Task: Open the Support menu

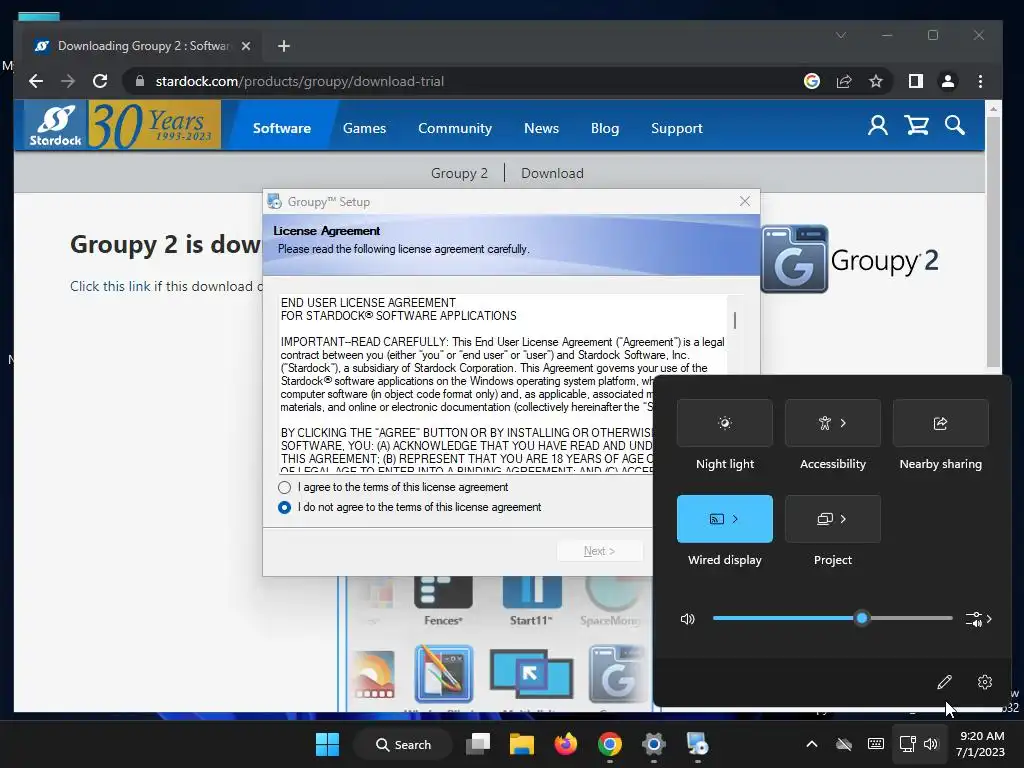Action: click(677, 128)
